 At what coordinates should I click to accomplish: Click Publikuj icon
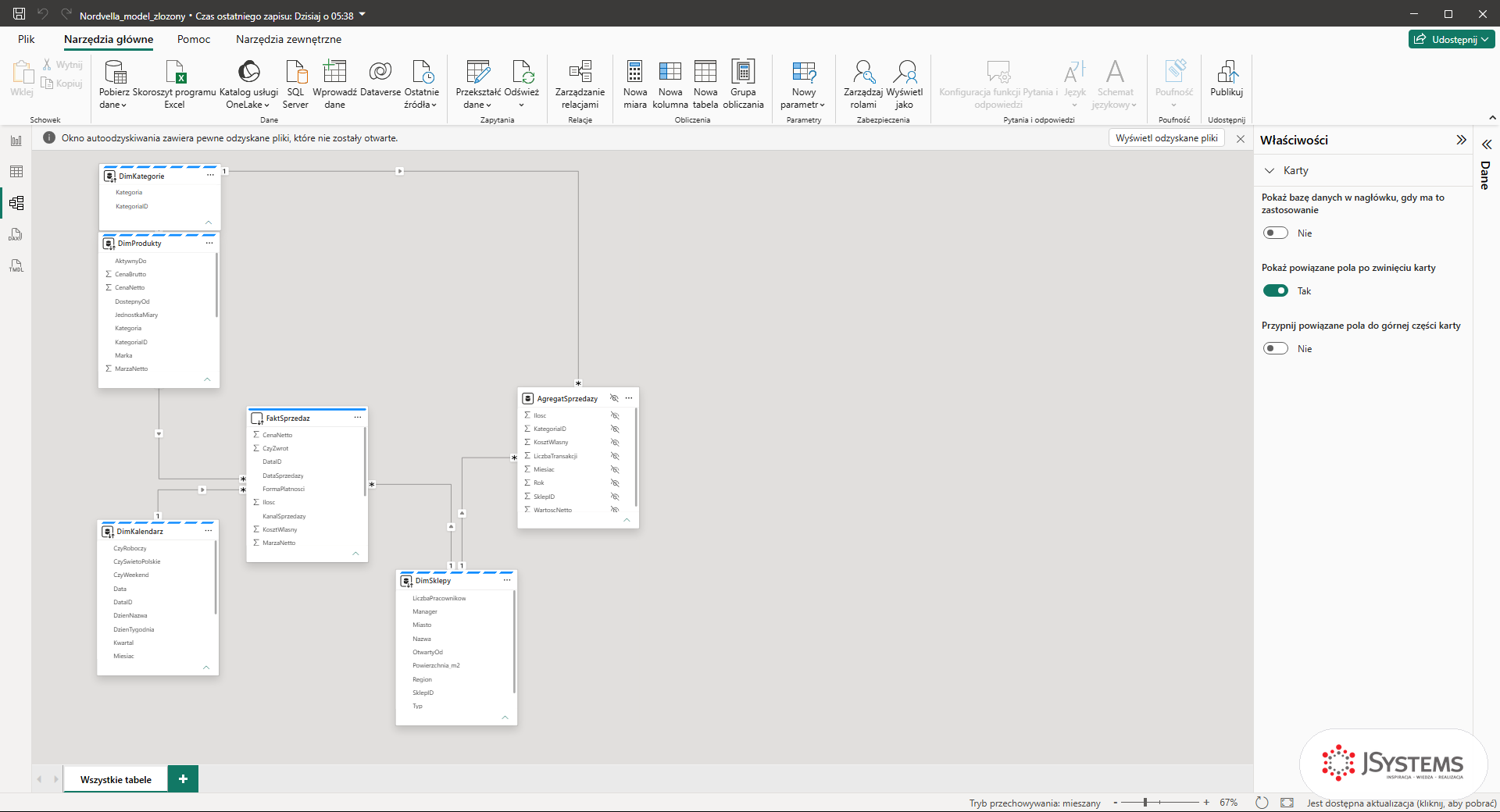(x=1227, y=72)
